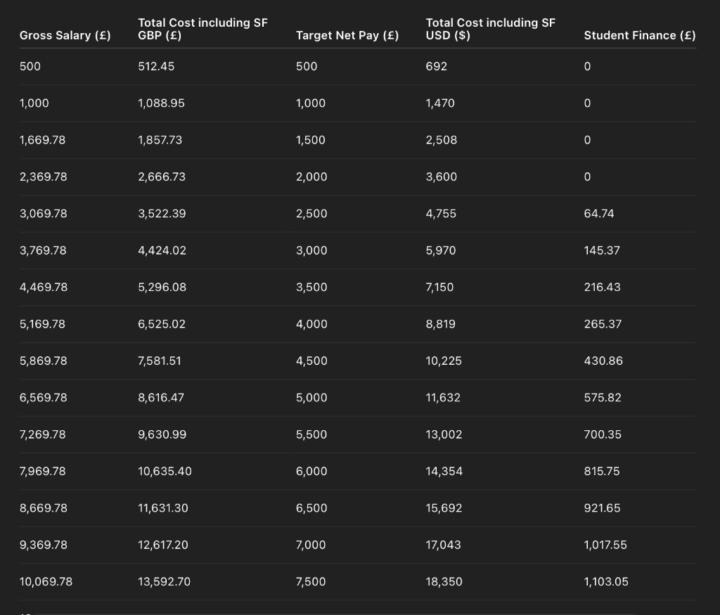Select the target net pay cell 3,000

[x=310, y=250]
